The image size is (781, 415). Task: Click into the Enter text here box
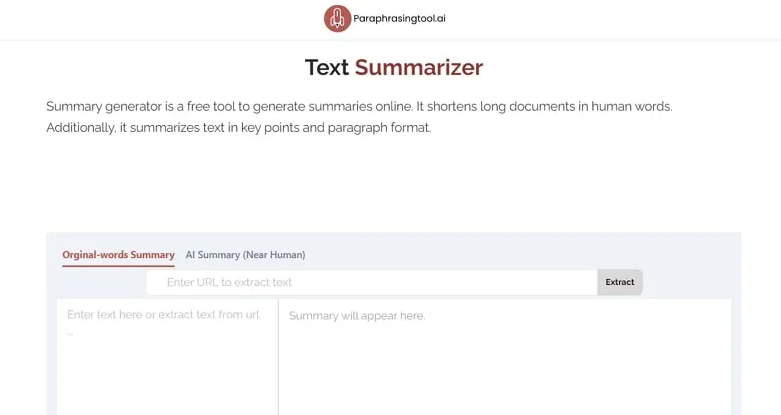166,360
